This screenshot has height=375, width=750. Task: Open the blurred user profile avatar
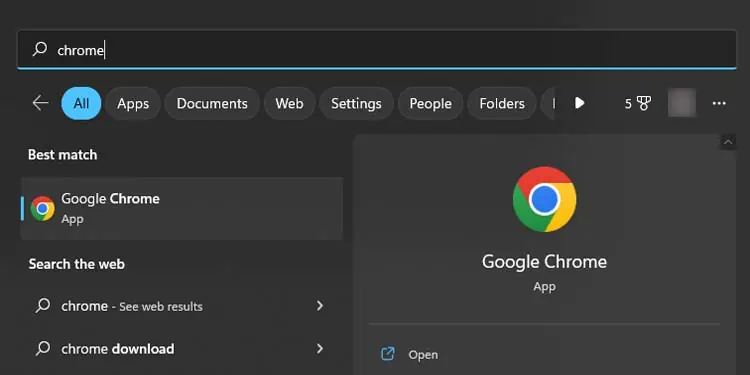pyautogui.click(x=682, y=103)
